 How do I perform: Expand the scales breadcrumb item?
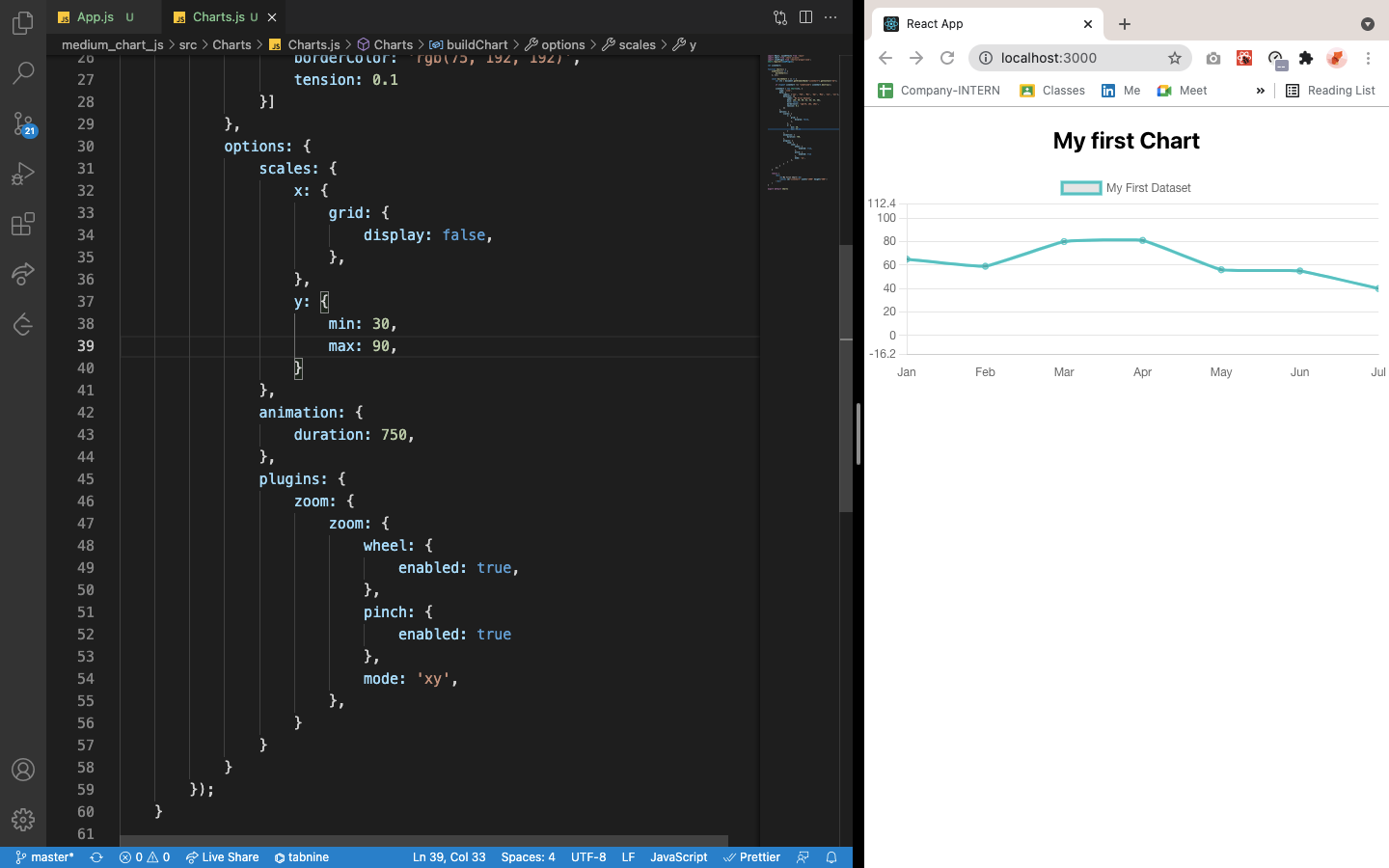(636, 44)
